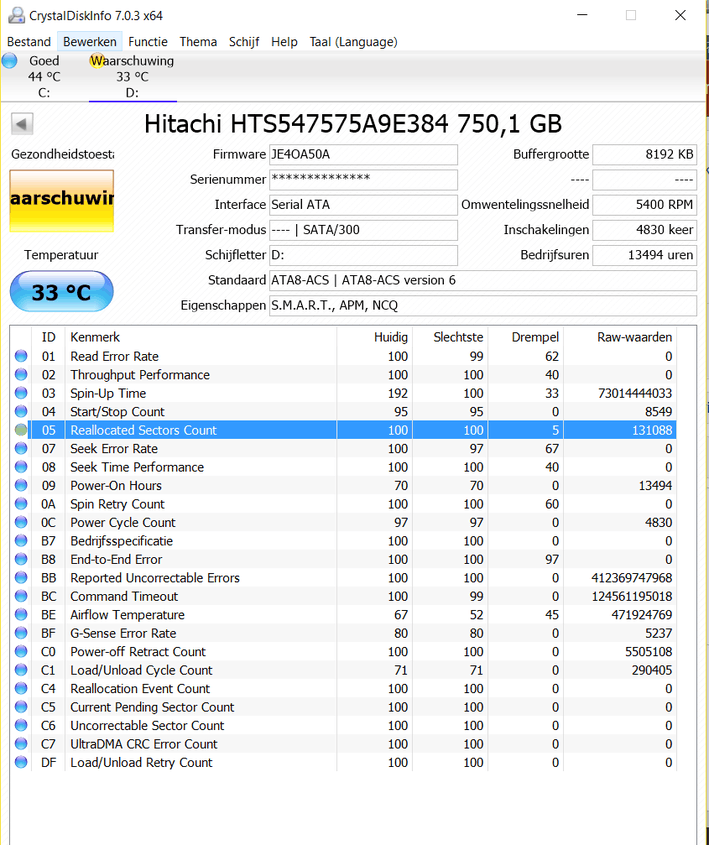
Task: Click the status icon for Current Pending Sector Count
Action: (21, 707)
